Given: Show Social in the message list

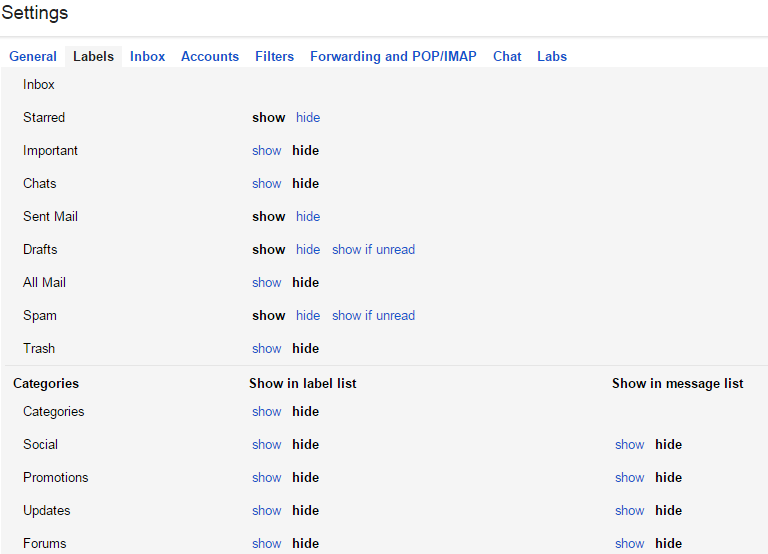Looking at the screenshot, I should pyautogui.click(x=629, y=445).
